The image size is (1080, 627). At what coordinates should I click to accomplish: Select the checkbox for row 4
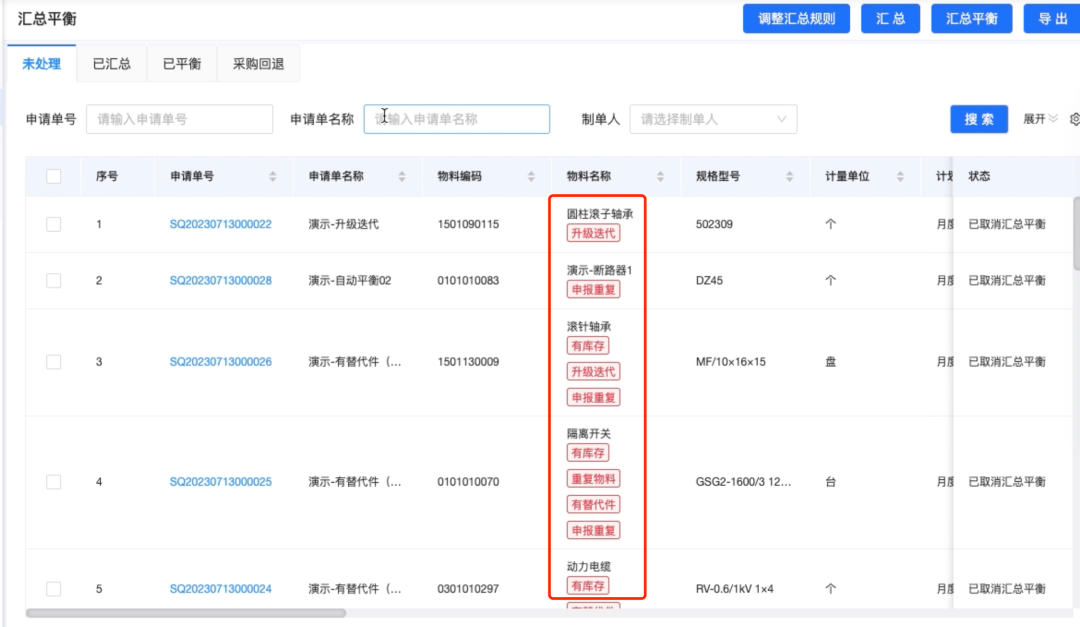tap(53, 481)
